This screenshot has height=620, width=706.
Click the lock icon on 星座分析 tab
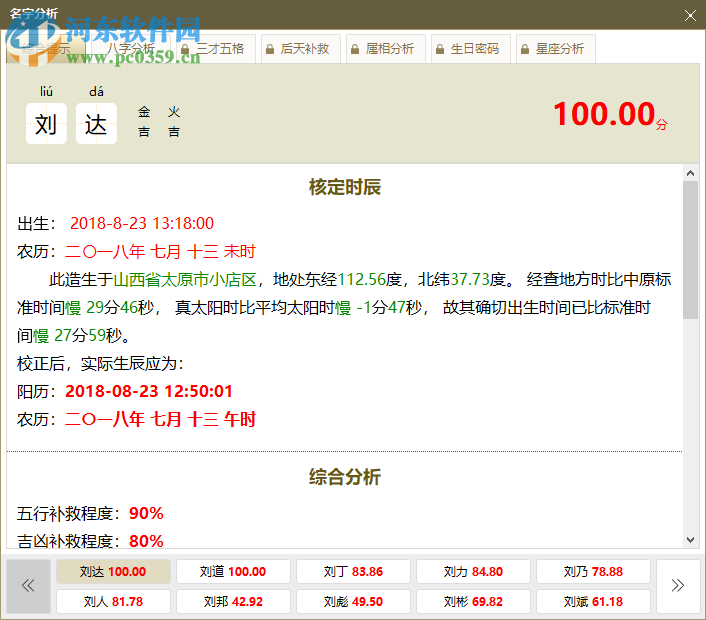coord(525,49)
